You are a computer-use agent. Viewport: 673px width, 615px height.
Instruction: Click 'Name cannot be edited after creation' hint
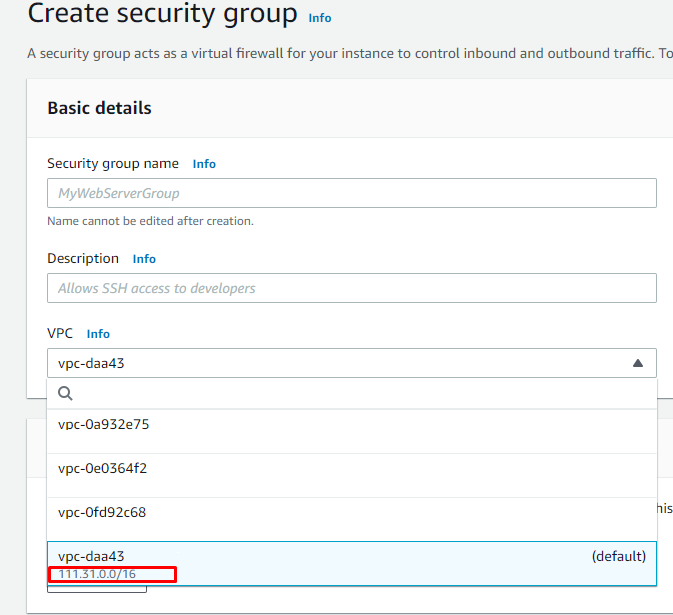click(x=150, y=221)
